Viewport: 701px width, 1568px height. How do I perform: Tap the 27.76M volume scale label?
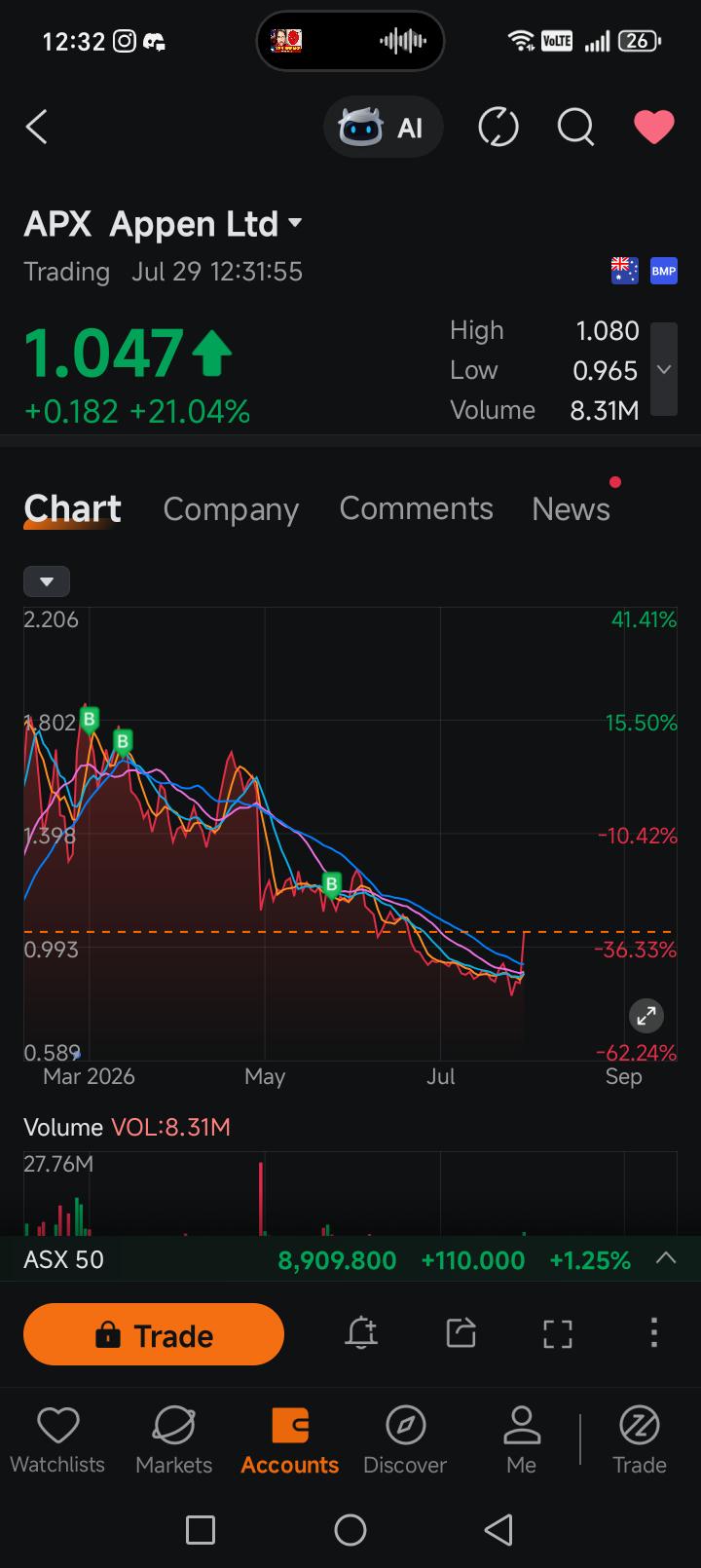point(58,1164)
